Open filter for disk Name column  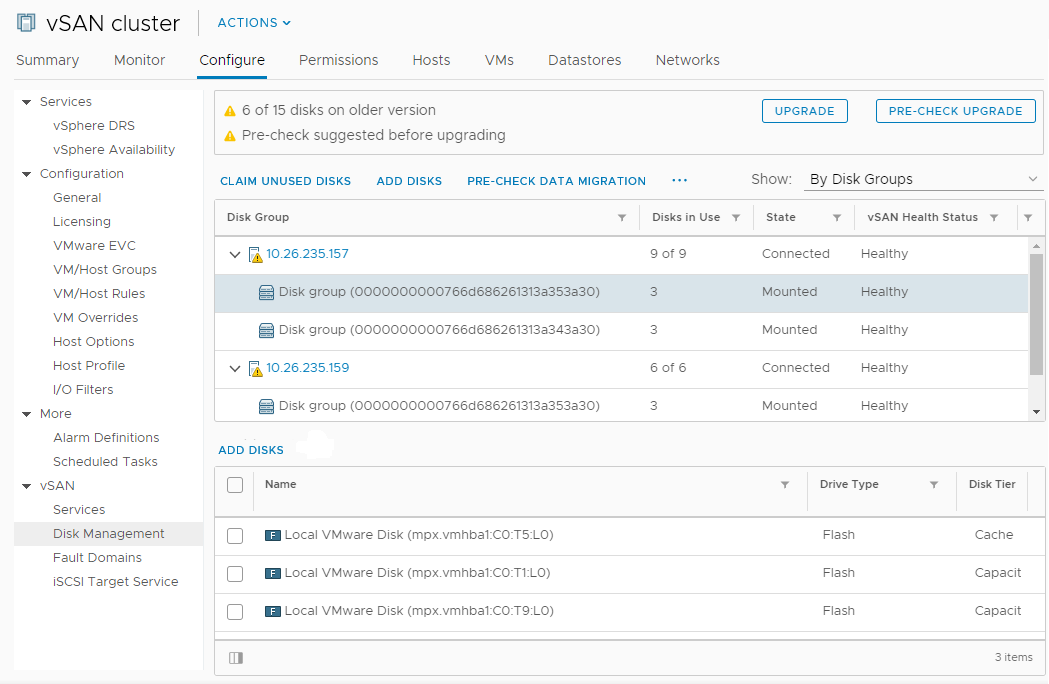(x=785, y=485)
